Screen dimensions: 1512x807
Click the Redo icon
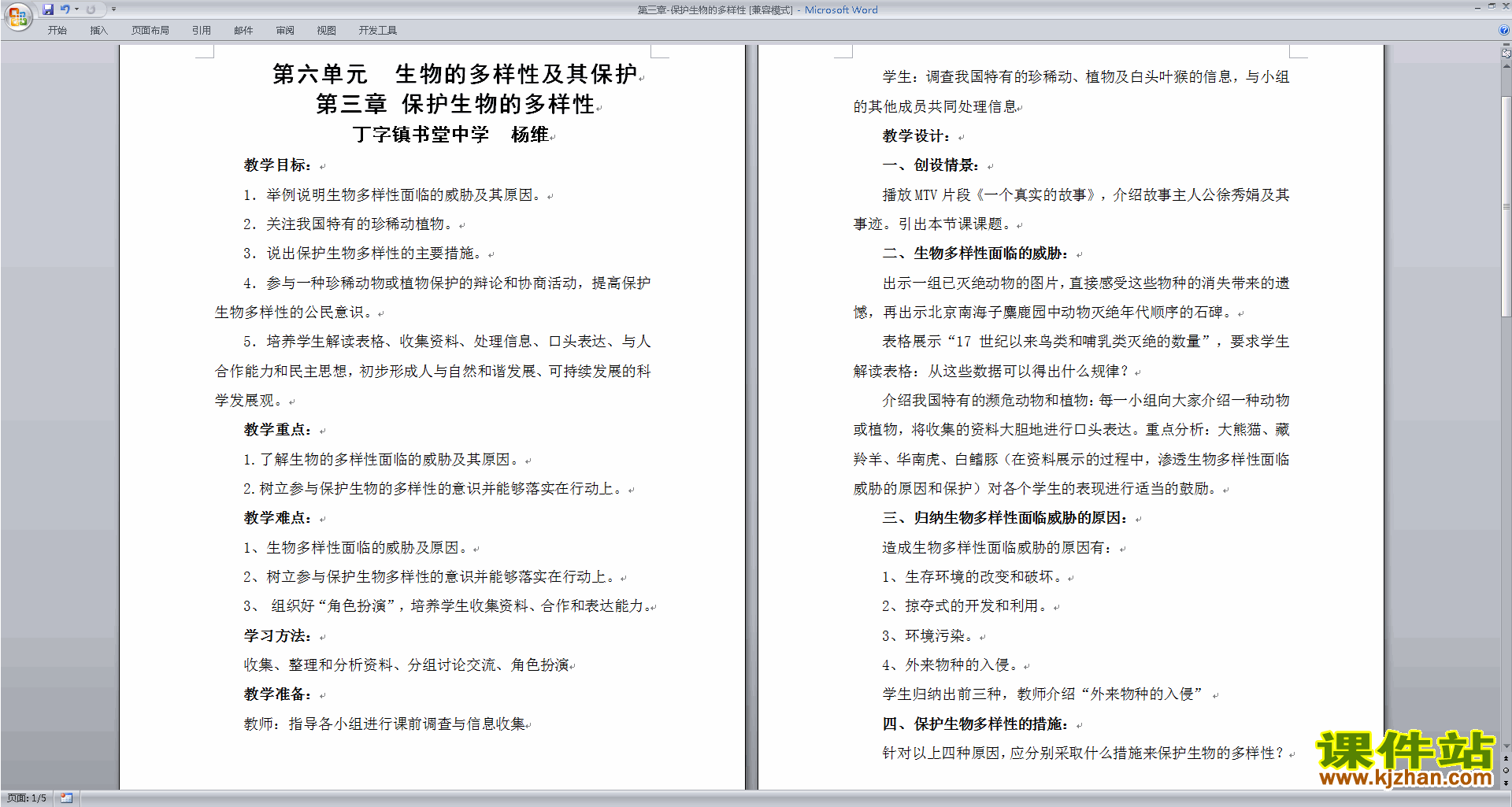click(x=91, y=9)
